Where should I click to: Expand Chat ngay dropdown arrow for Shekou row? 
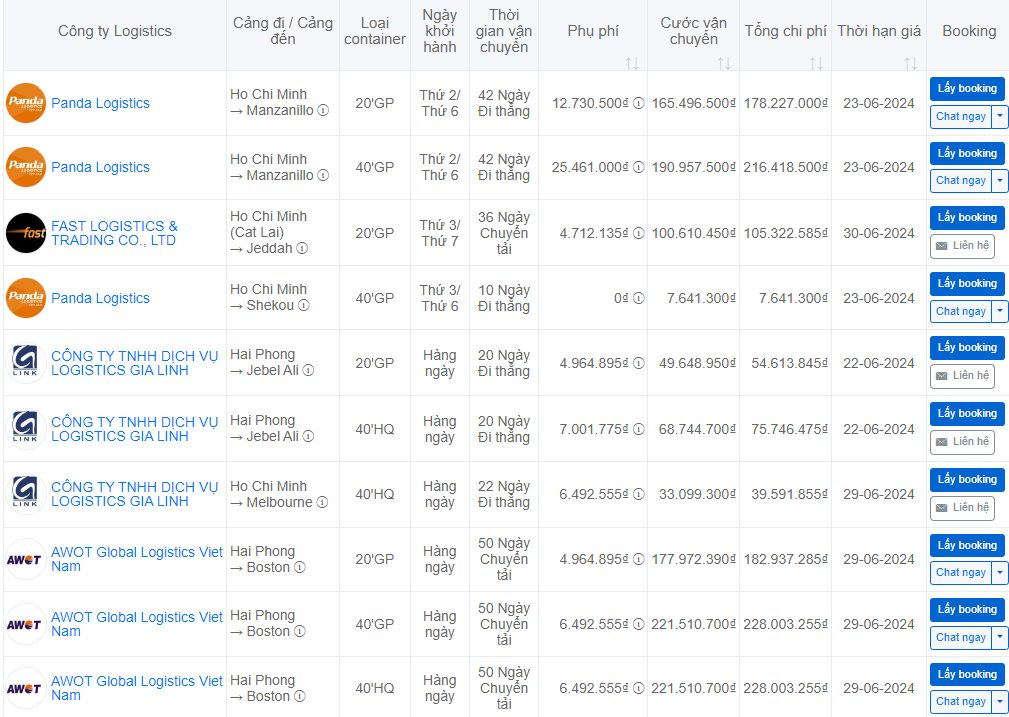1000,311
